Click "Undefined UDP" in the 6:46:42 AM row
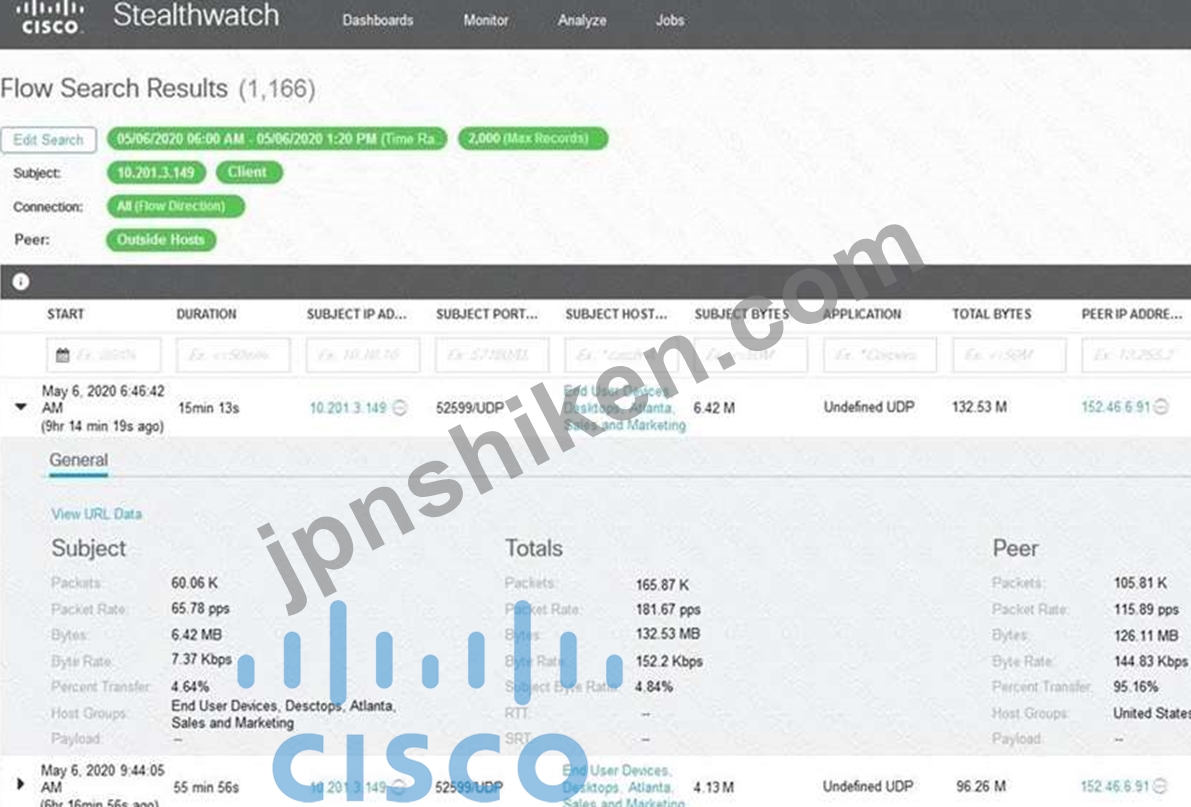Screen dimensions: 1191x807 click(869, 407)
